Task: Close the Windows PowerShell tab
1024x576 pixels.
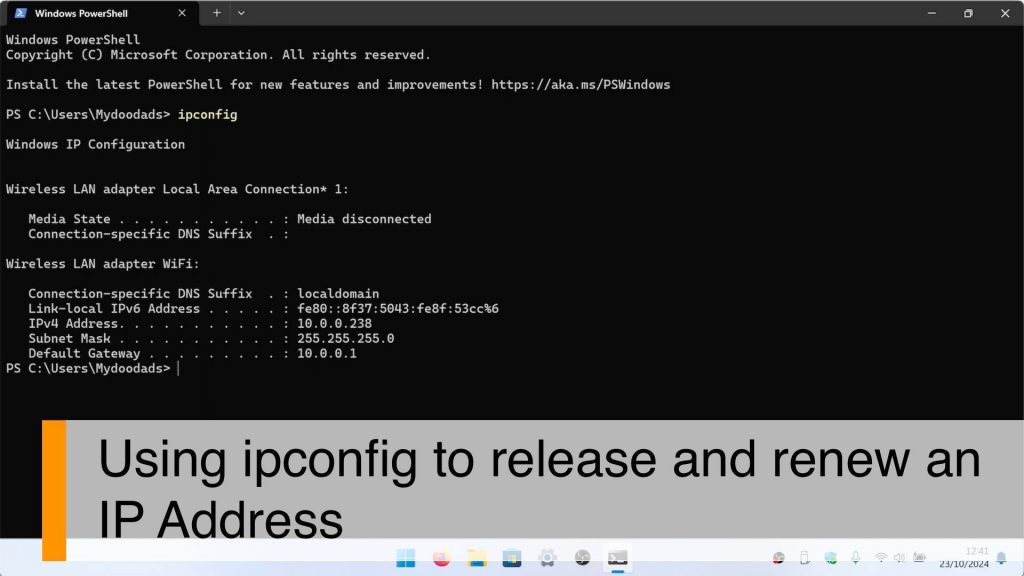Action: tap(182, 13)
